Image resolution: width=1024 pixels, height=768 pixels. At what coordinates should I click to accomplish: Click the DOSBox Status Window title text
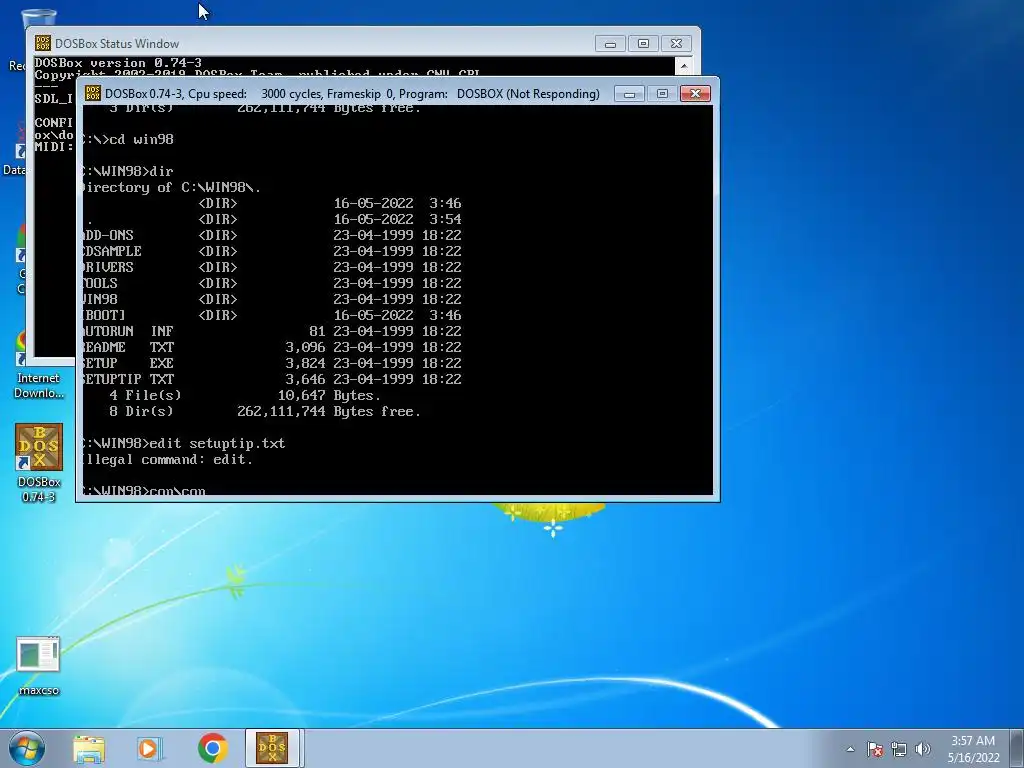(117, 44)
